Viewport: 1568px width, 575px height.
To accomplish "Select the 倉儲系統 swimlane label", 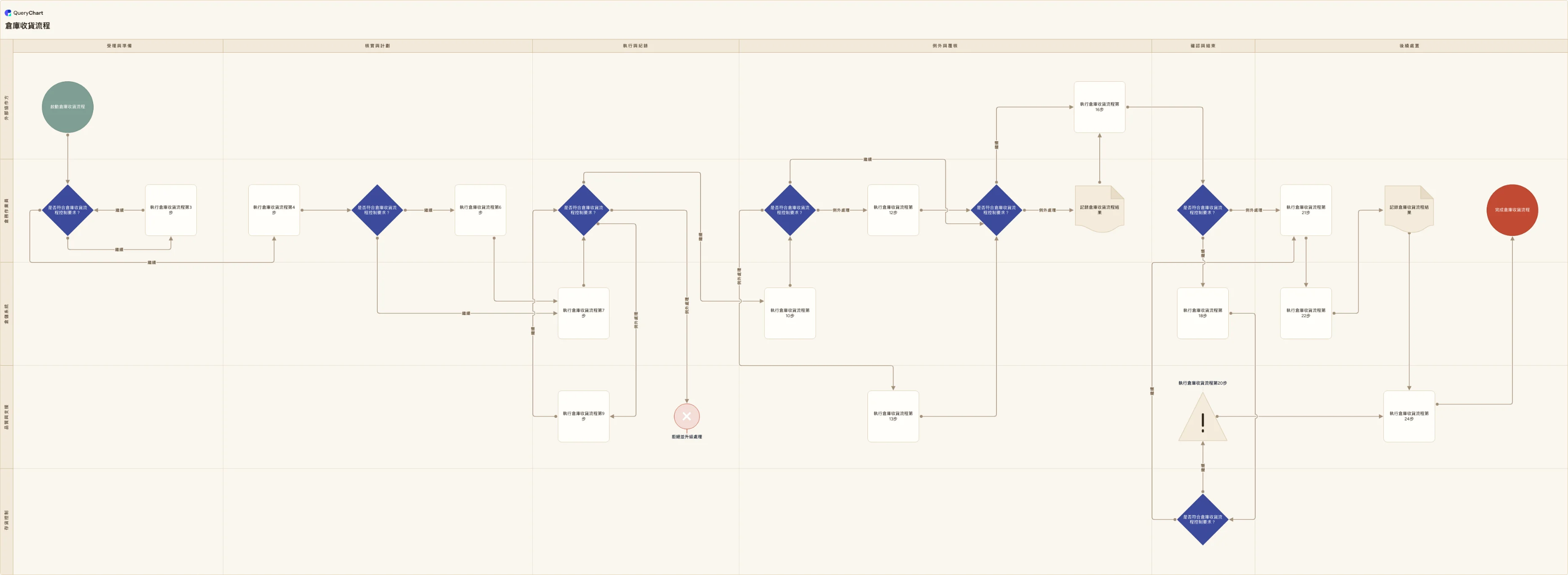I will [7, 313].
